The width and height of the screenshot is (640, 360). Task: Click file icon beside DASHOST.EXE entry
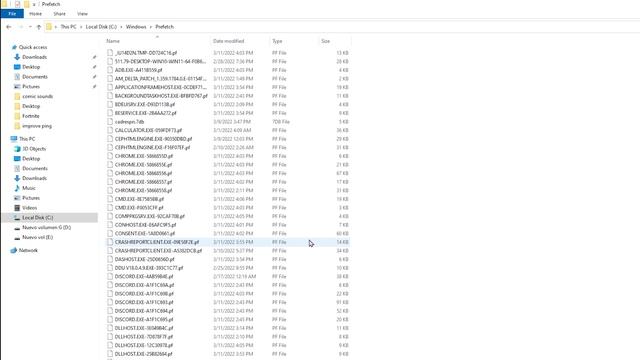(110, 259)
